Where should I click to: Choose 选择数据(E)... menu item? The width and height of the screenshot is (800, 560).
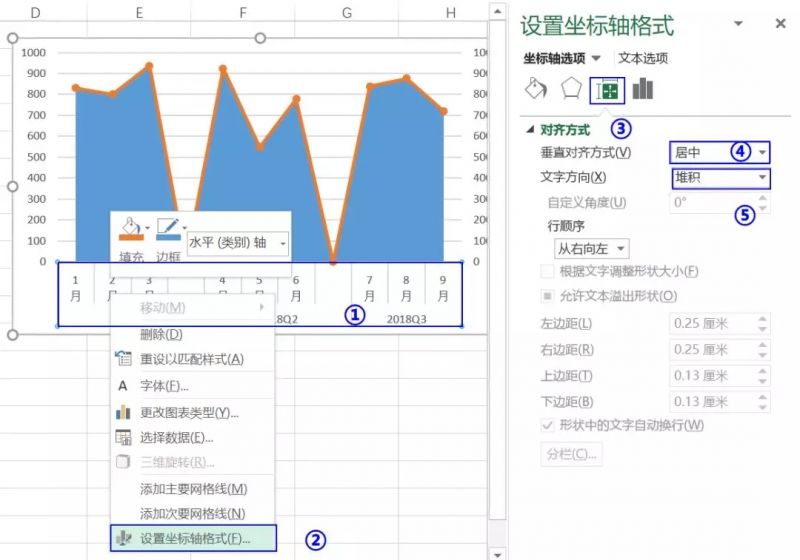pos(192,437)
